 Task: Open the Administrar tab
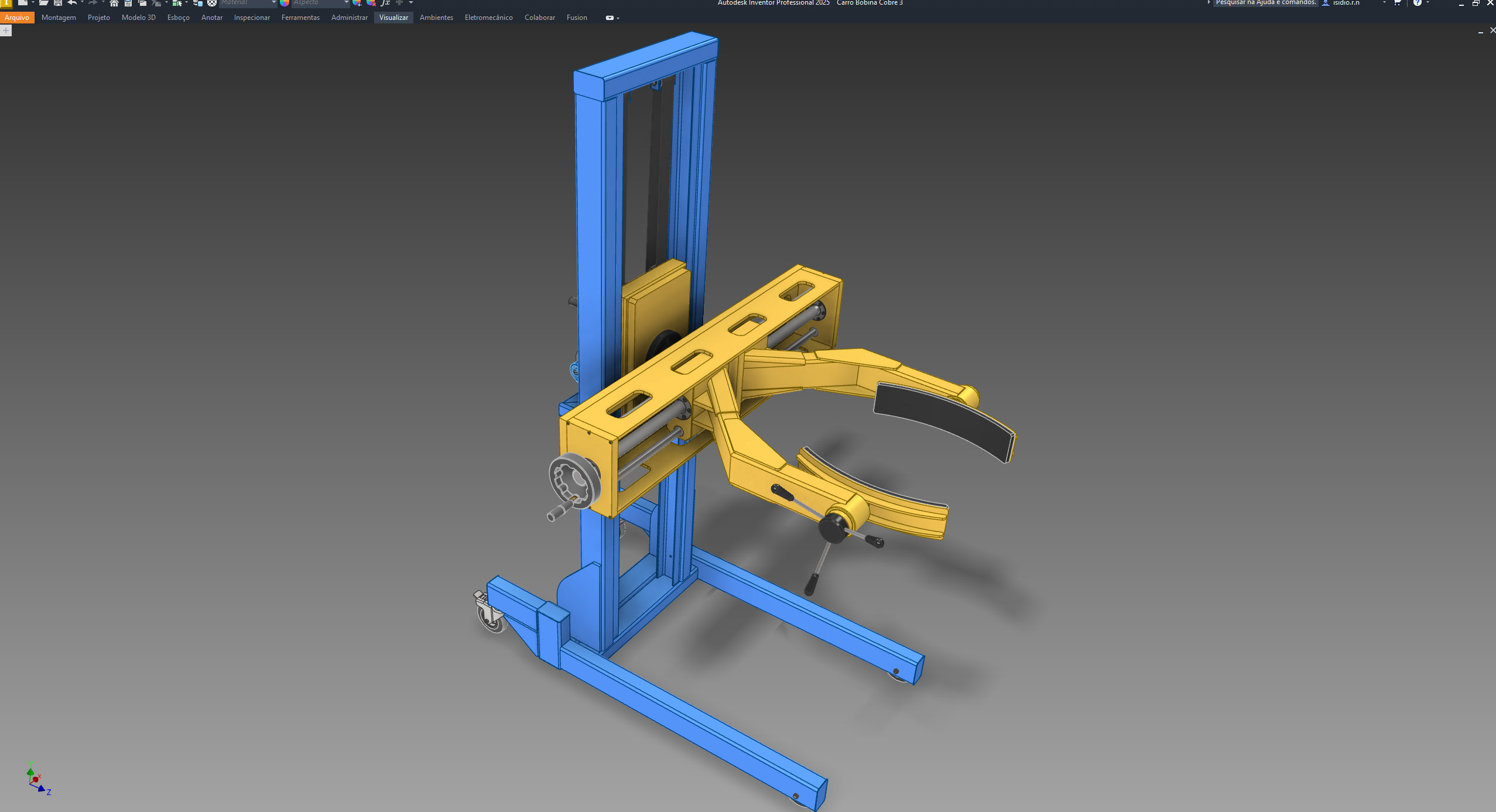[350, 18]
